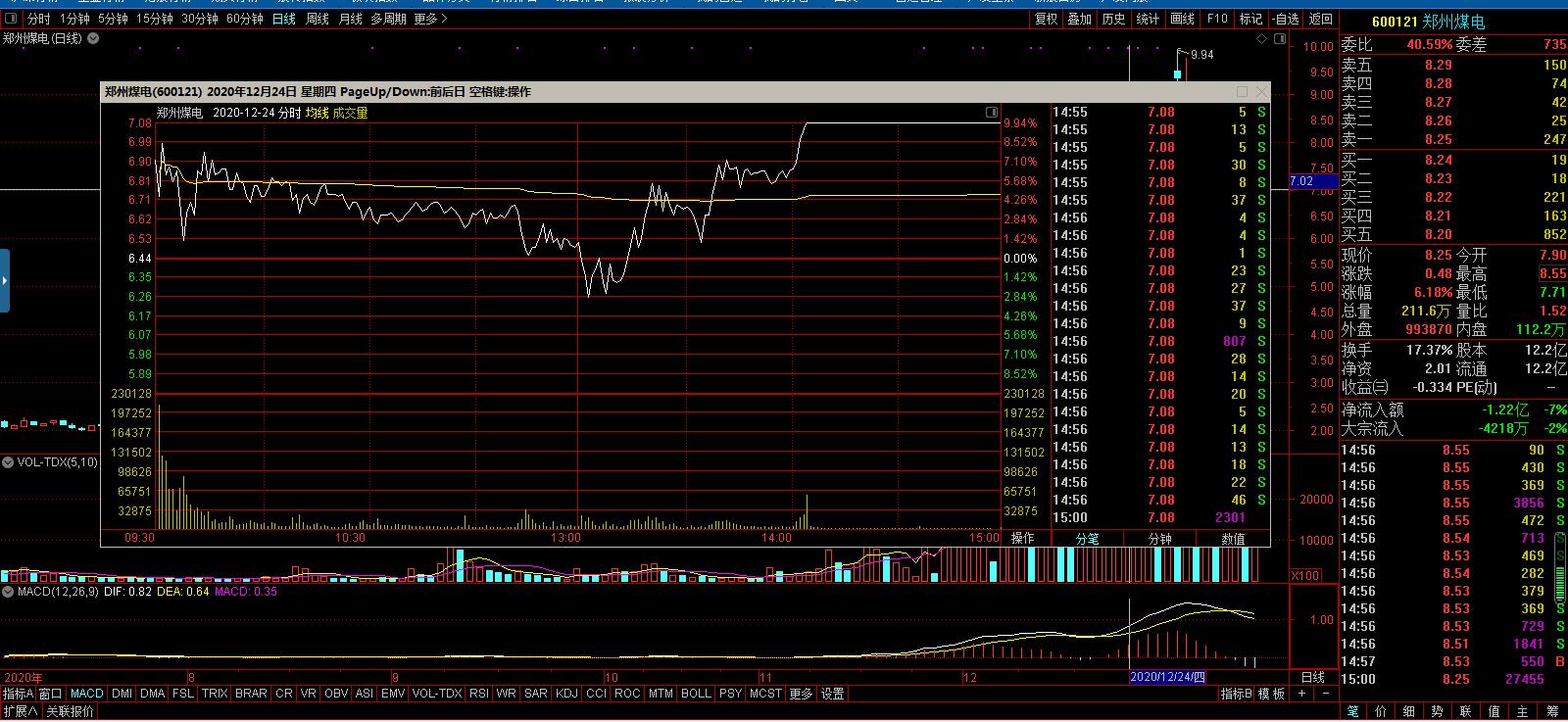The height and width of the screenshot is (722, 1568).
Task: Toggle the side panel icon beside the diamond
Action: click(1279, 39)
